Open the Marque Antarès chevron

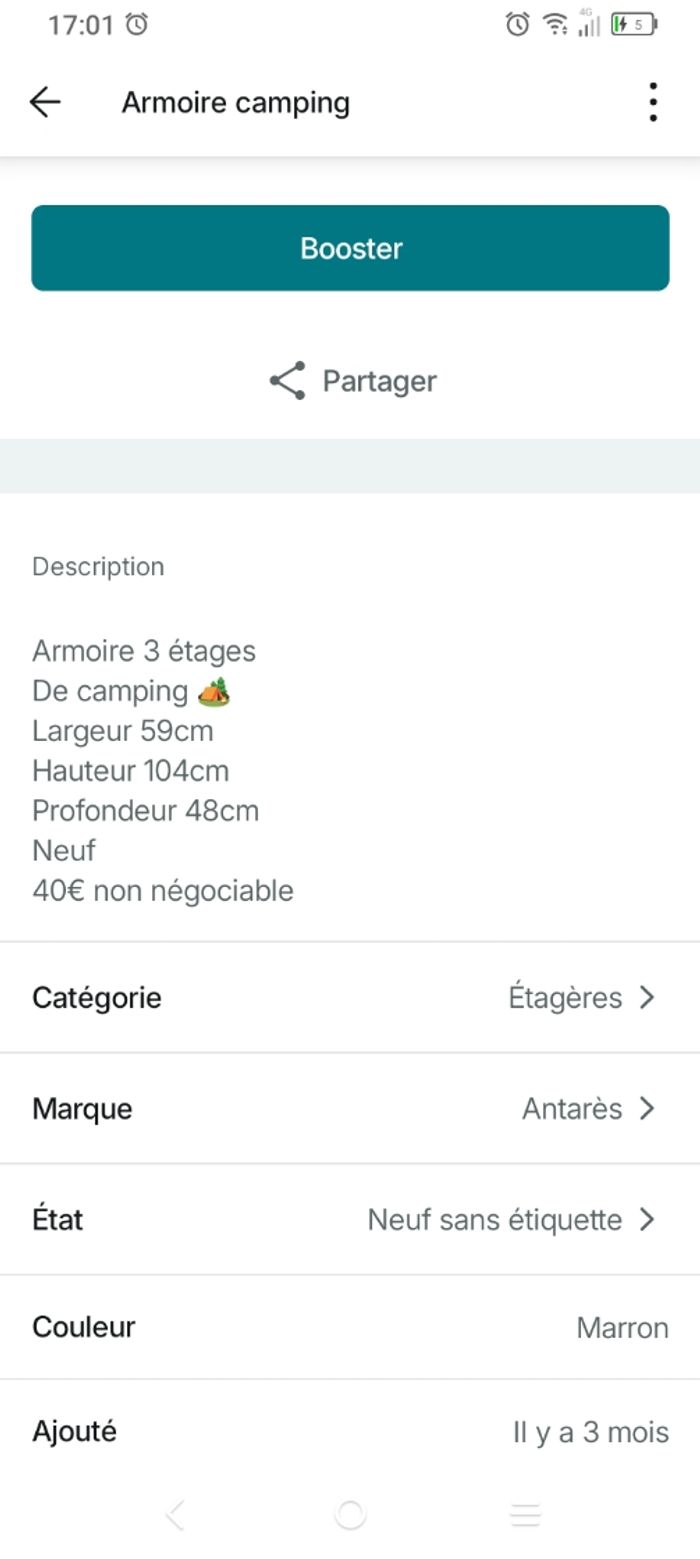(x=647, y=1108)
